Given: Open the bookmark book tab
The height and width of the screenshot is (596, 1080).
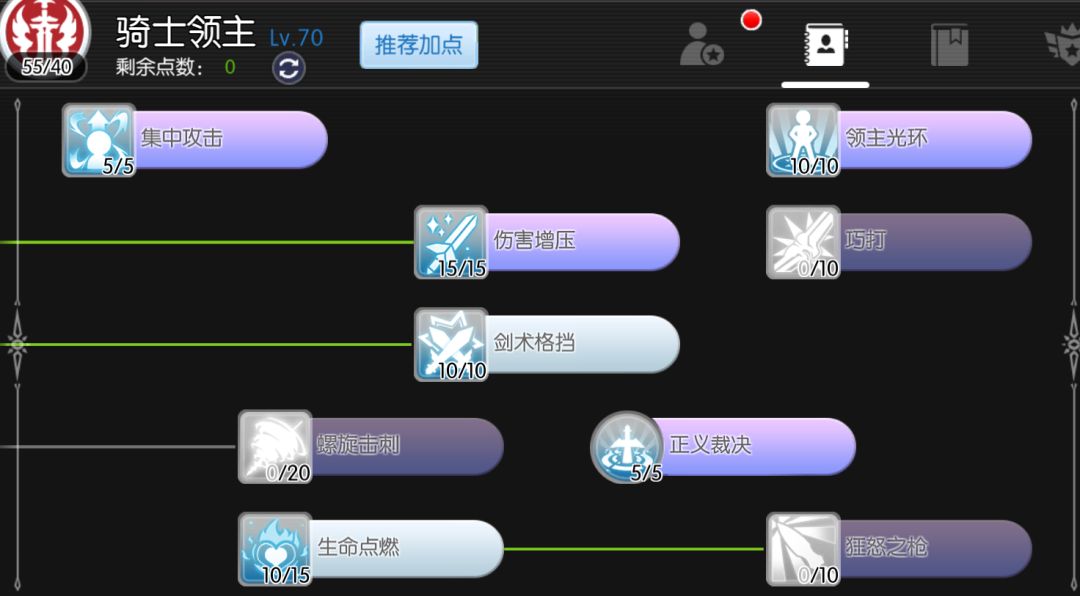Looking at the screenshot, I should pos(950,45).
